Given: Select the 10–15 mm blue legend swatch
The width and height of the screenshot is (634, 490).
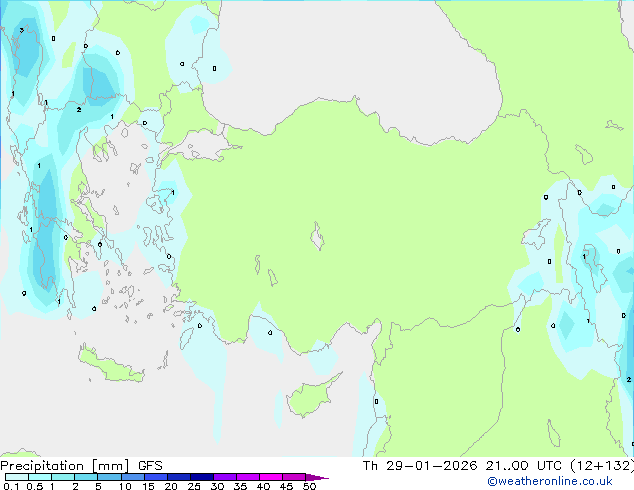Looking at the screenshot, I should click(x=133, y=477).
